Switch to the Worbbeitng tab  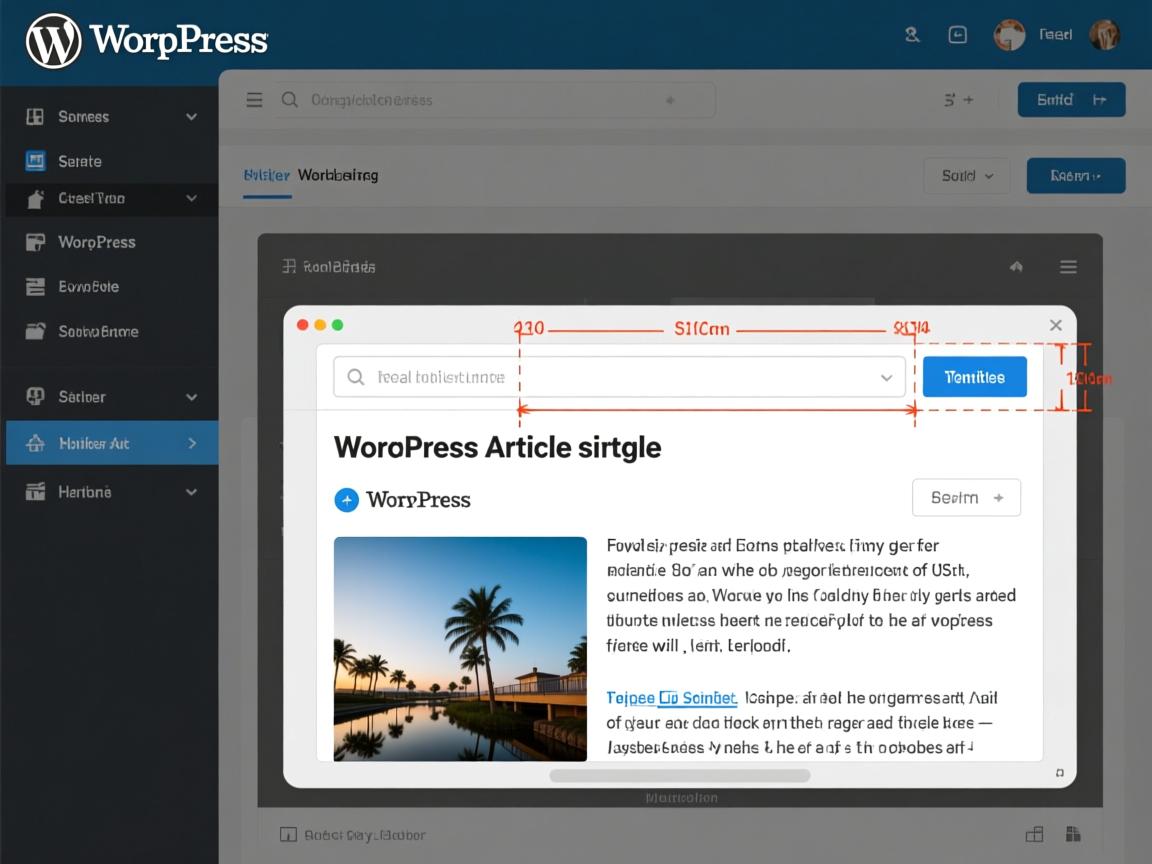338,175
